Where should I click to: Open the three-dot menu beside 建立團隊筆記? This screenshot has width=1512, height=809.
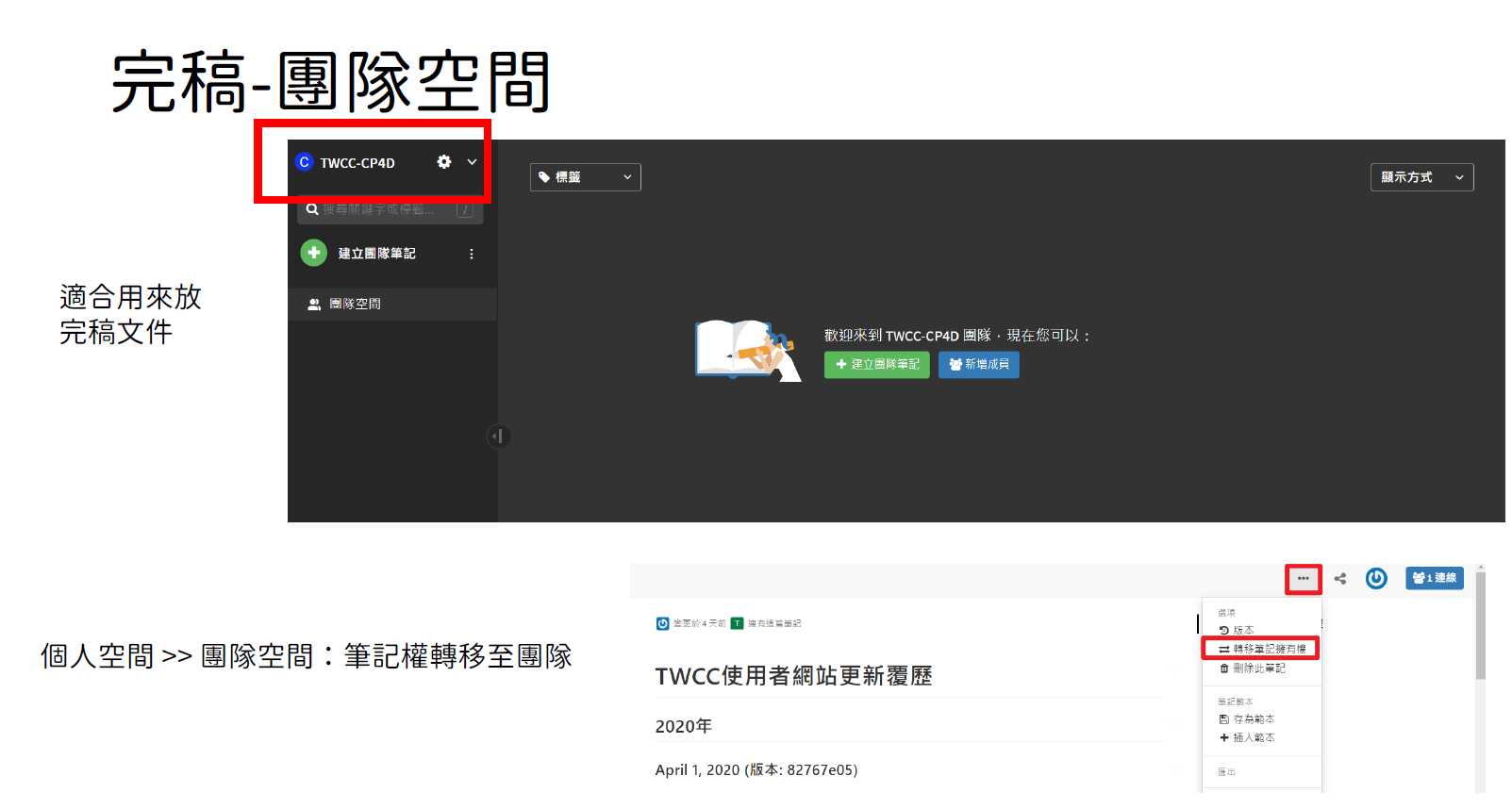click(472, 254)
